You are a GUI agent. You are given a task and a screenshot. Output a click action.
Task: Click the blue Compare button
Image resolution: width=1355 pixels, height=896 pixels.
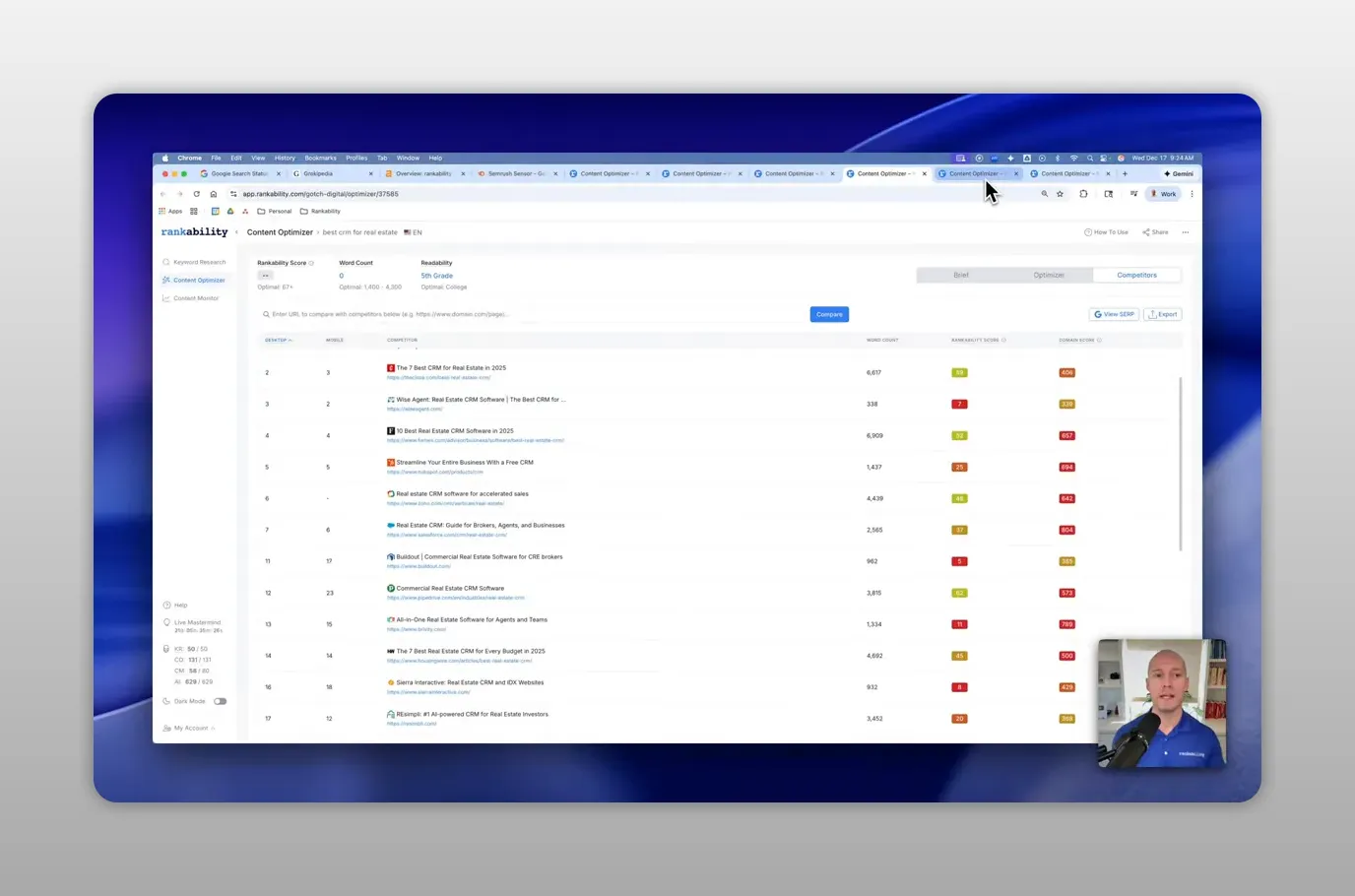(x=829, y=314)
